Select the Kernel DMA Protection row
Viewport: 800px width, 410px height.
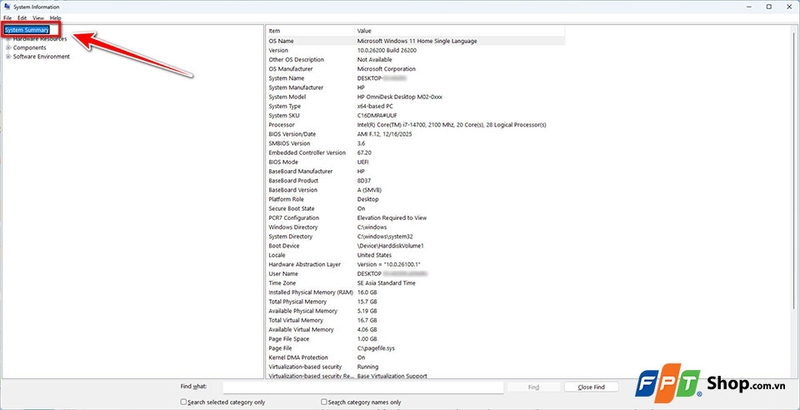(415, 357)
